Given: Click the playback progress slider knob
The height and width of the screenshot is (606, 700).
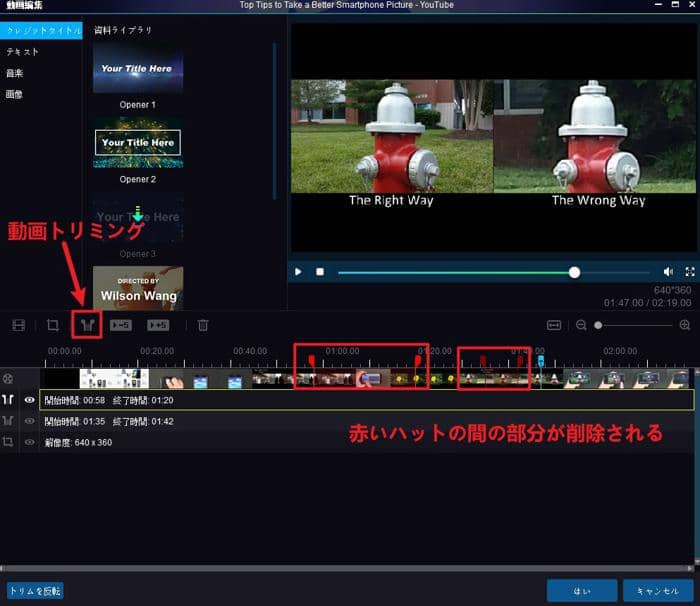Looking at the screenshot, I should pyautogui.click(x=575, y=272).
